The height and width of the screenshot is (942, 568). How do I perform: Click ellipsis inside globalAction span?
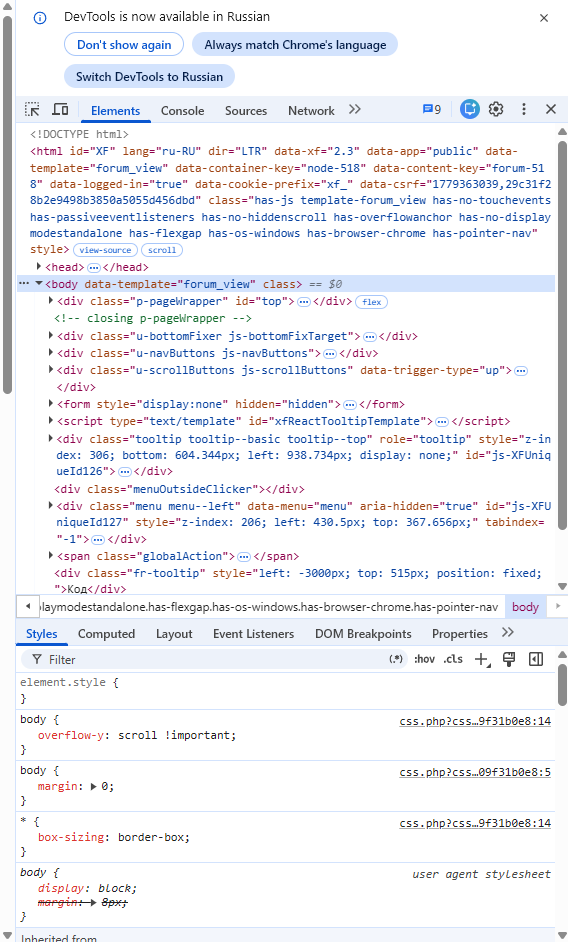tap(243, 557)
